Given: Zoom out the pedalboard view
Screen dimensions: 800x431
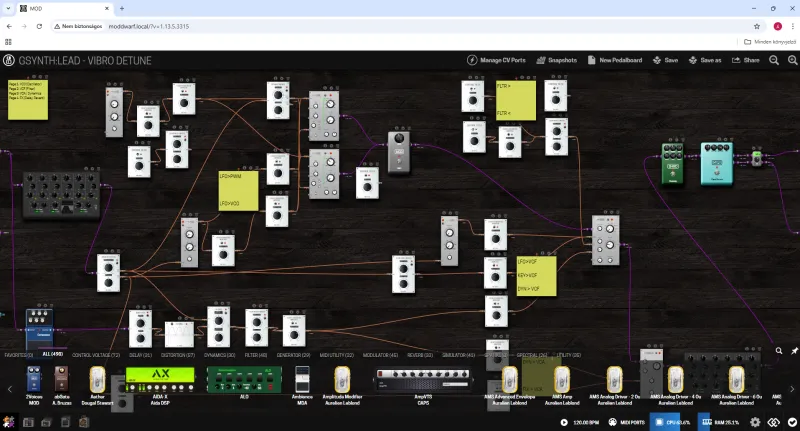Looking at the screenshot, I should [774, 60].
